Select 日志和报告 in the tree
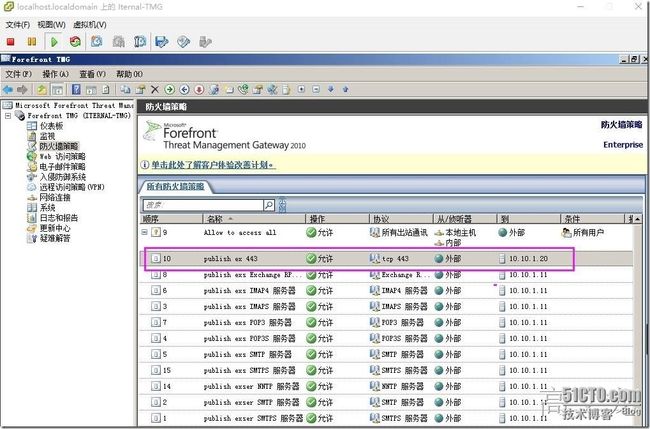The width and height of the screenshot is (650, 429). [x=59, y=218]
